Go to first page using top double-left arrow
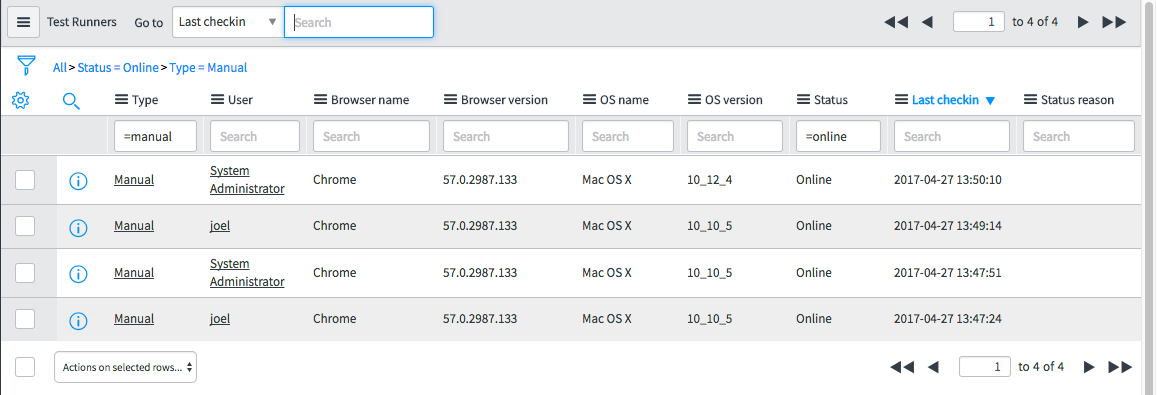Viewport: 1157px width, 395px height. point(896,22)
